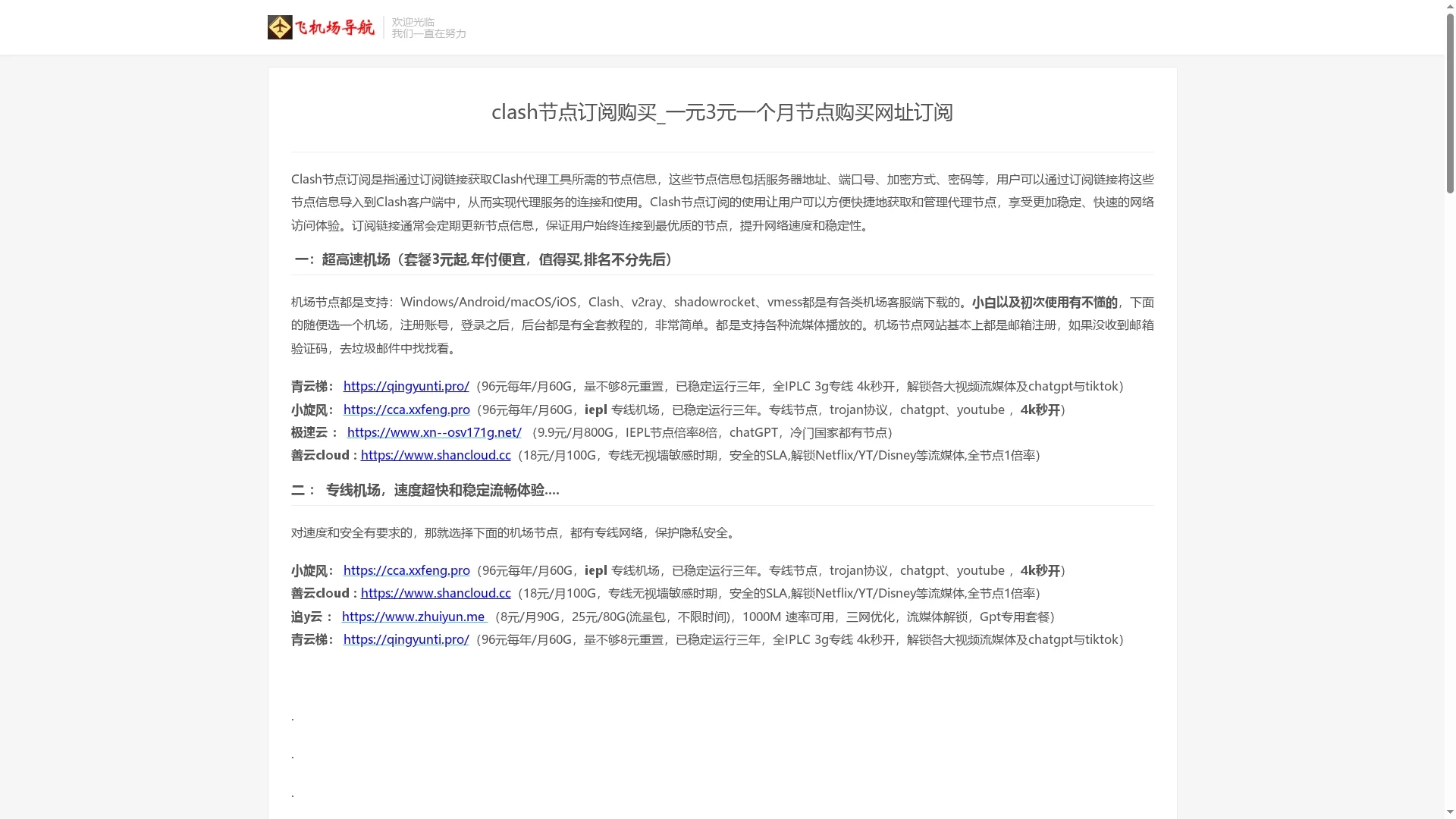Screen dimensions: 1456x819
Task: Click the 飞机场导航 site logo
Action: tap(322, 27)
